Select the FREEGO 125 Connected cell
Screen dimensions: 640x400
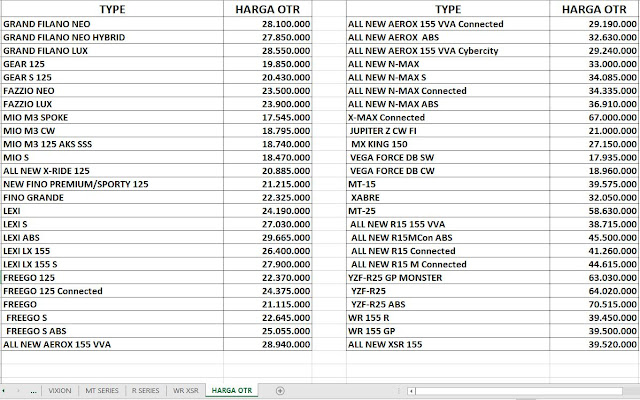[112, 291]
